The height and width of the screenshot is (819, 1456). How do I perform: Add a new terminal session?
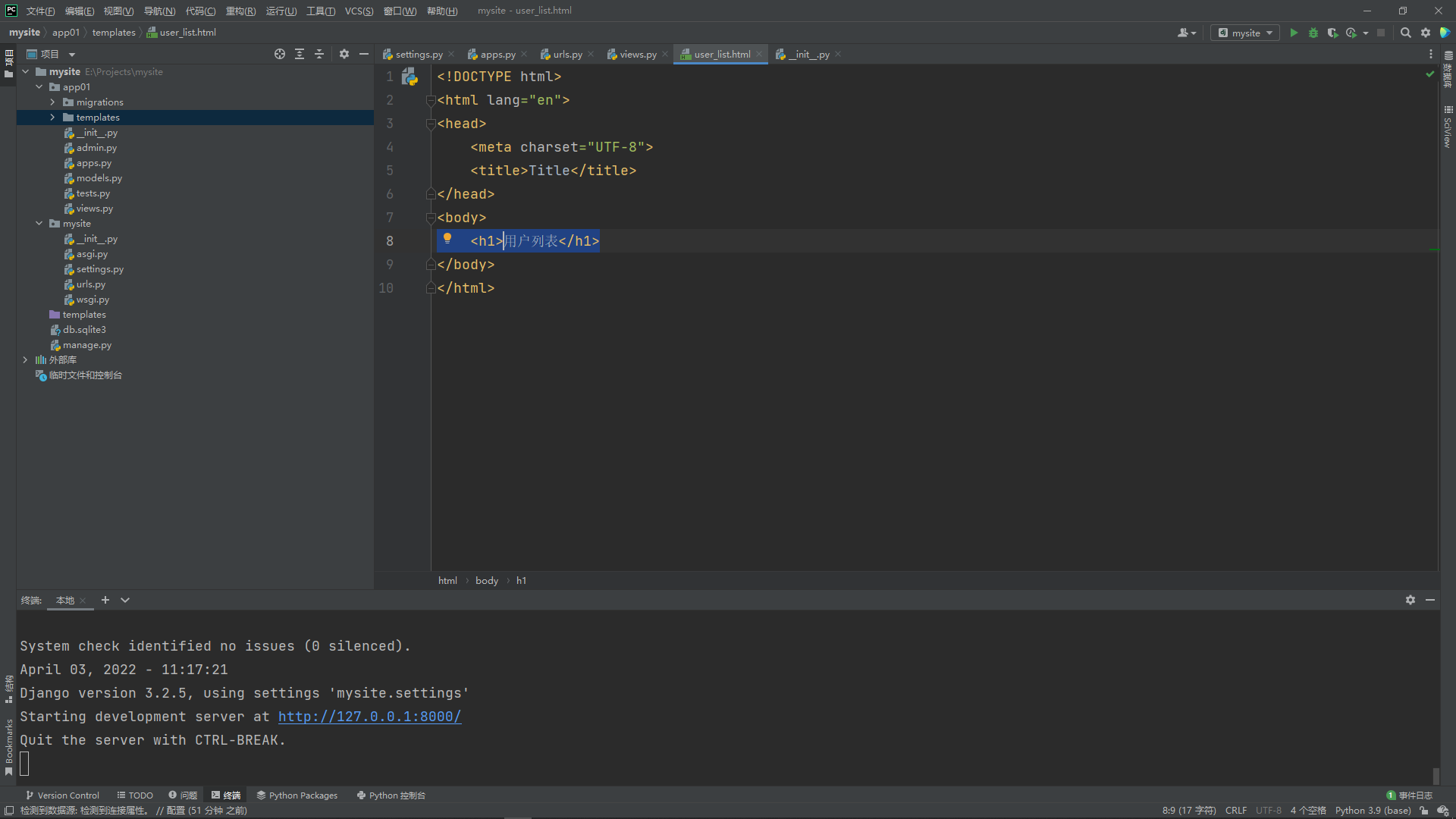click(x=105, y=600)
